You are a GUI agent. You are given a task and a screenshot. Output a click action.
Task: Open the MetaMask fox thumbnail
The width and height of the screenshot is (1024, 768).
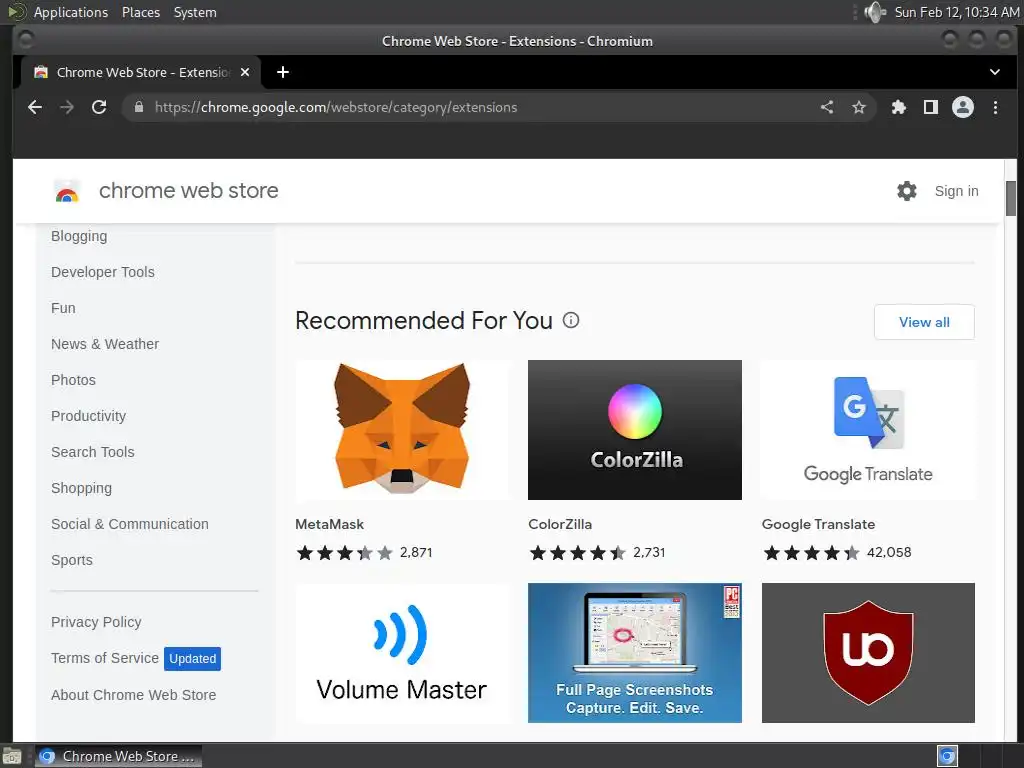402,430
